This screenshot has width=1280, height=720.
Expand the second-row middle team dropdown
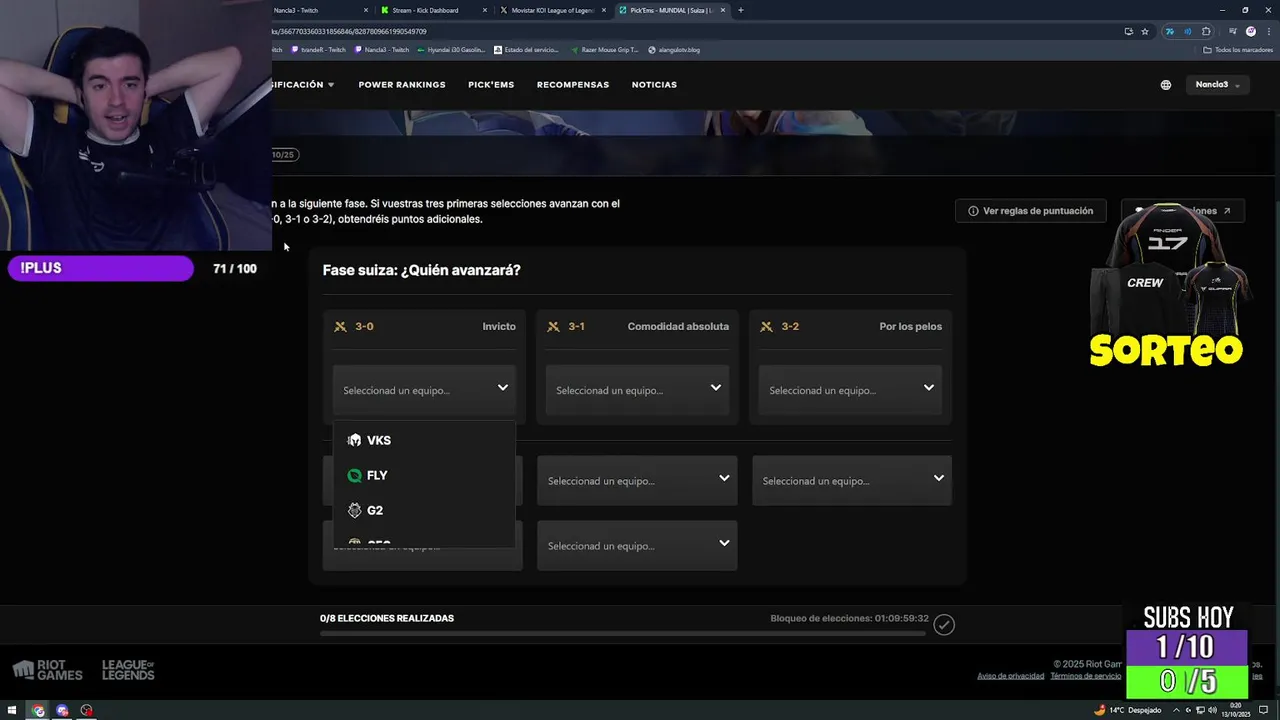point(637,480)
